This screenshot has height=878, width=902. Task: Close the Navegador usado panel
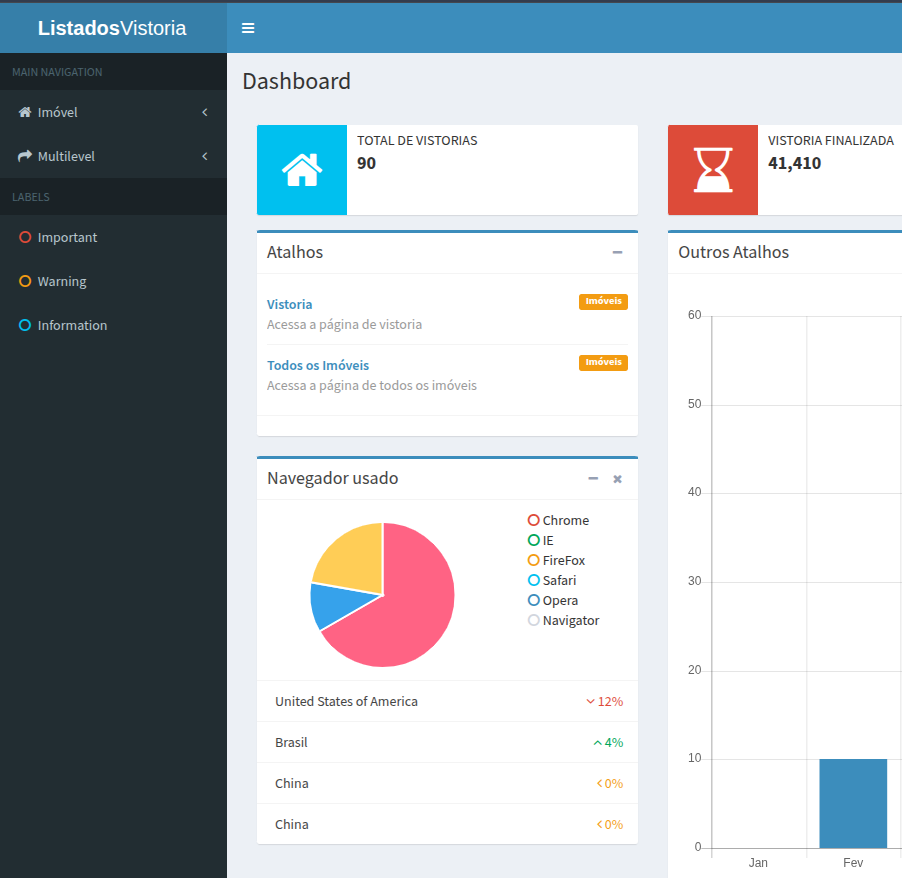617,479
